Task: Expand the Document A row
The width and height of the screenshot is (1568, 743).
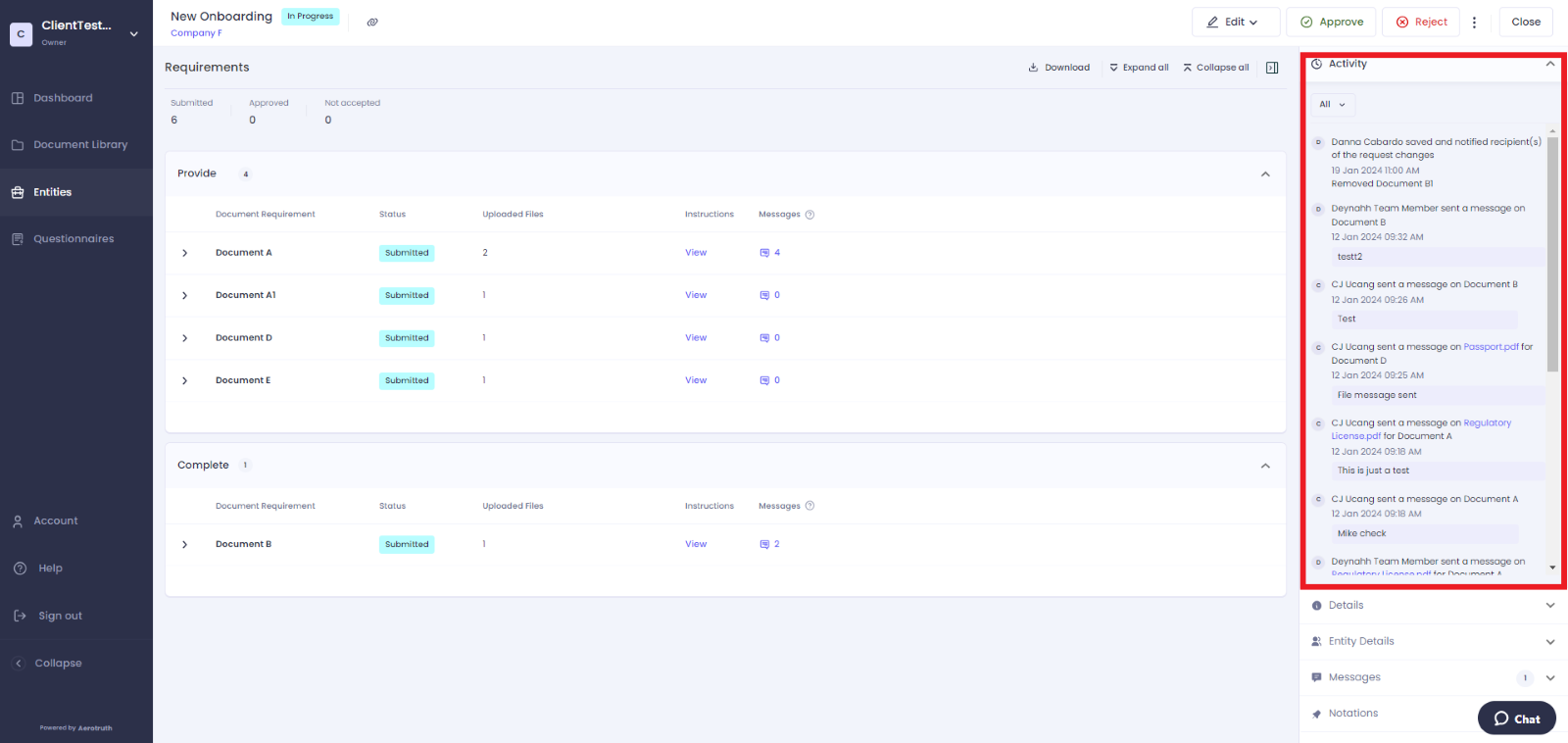Action: pyautogui.click(x=184, y=253)
